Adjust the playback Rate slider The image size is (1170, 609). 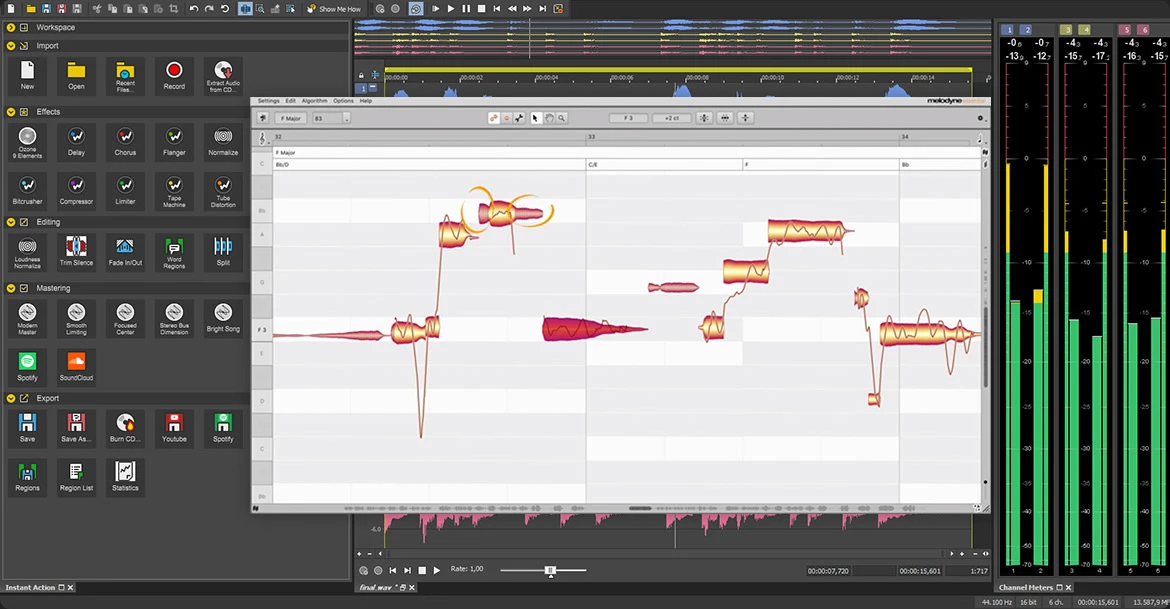click(551, 571)
